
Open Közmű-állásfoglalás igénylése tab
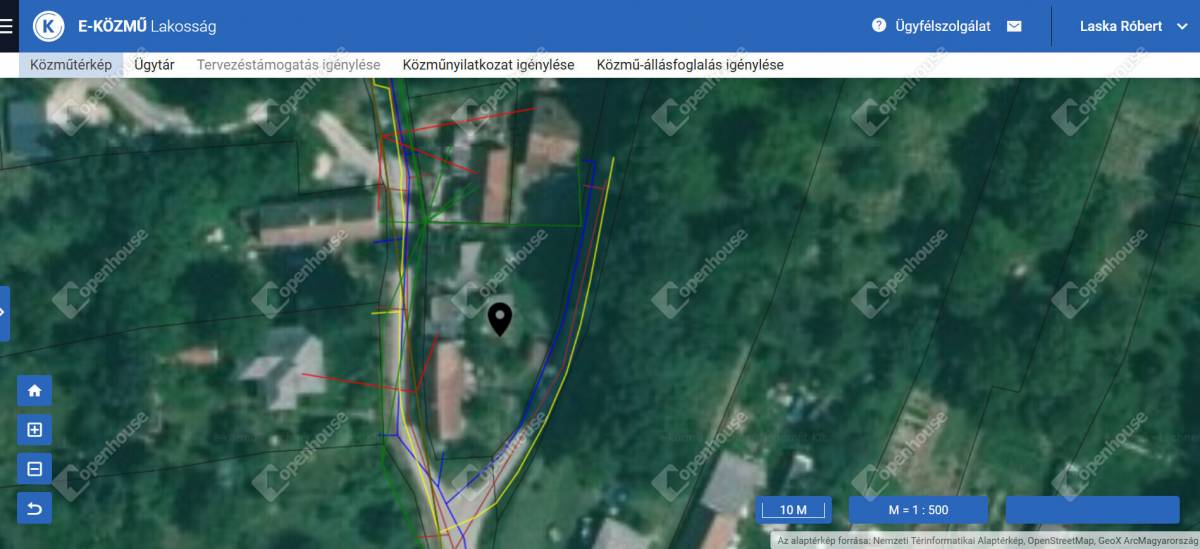pos(690,65)
